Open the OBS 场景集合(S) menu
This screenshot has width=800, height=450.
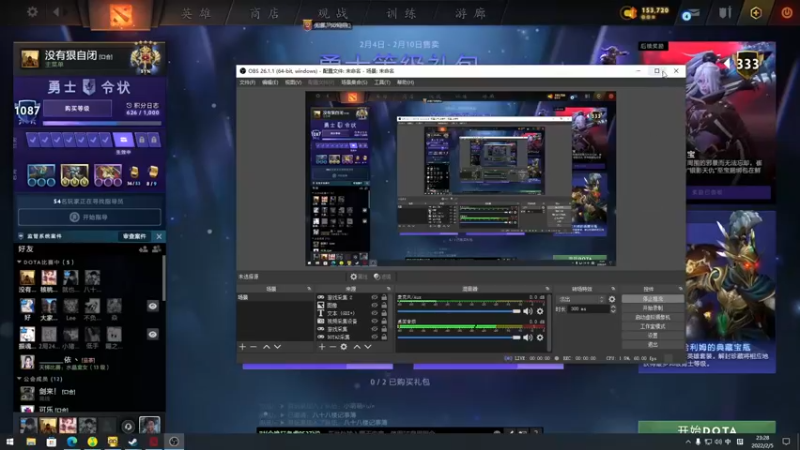pos(354,82)
